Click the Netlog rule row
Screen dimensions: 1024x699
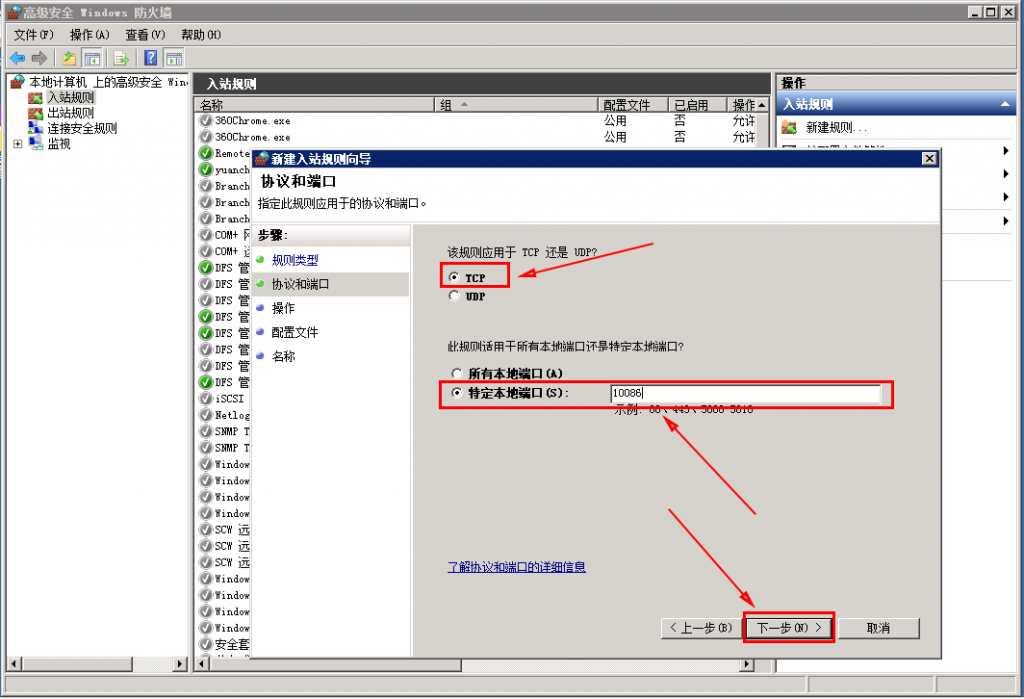[x=224, y=415]
